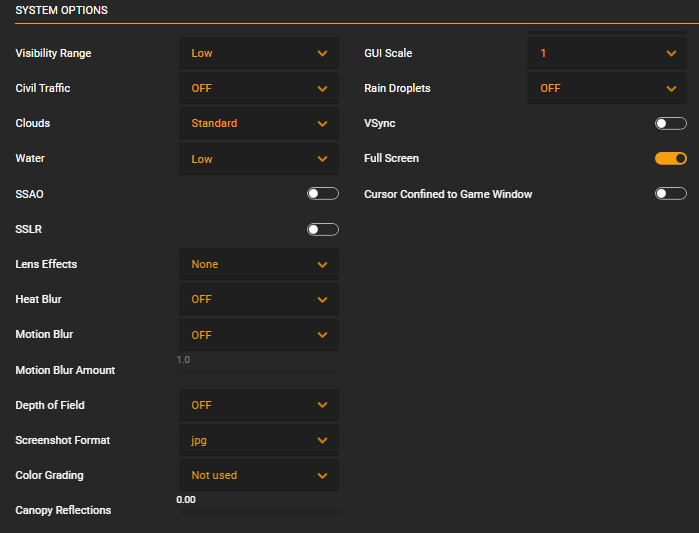The height and width of the screenshot is (533, 699).
Task: Click the Depth of Field chevron arrow
Action: click(x=322, y=405)
